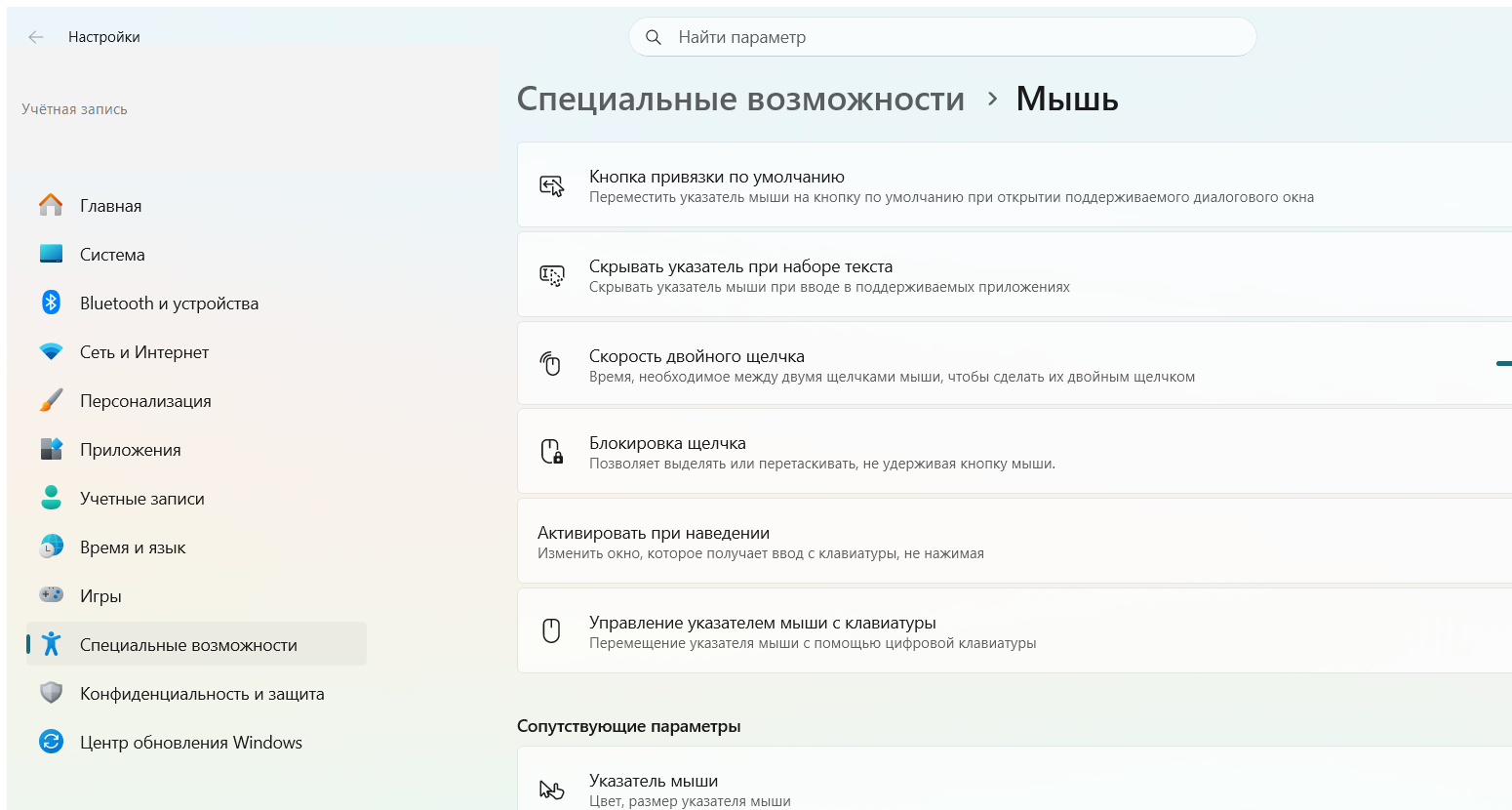Click the paintbrush icon for Персонализация
Viewport: 1512px width, 810px height.
pos(51,400)
